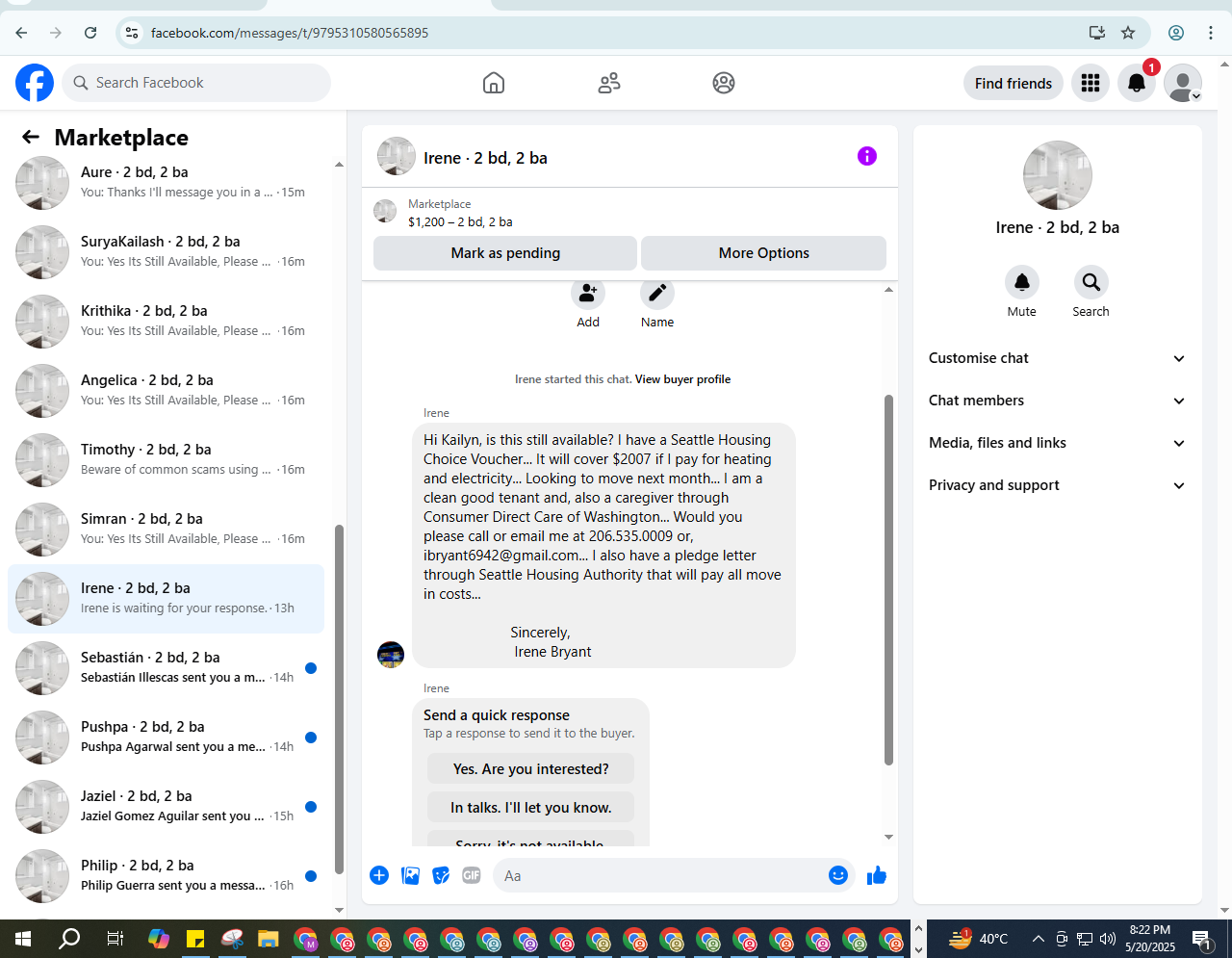Viewport: 1232px width, 958px height.
Task: Open the Windows taskbar search icon
Action: [69, 939]
